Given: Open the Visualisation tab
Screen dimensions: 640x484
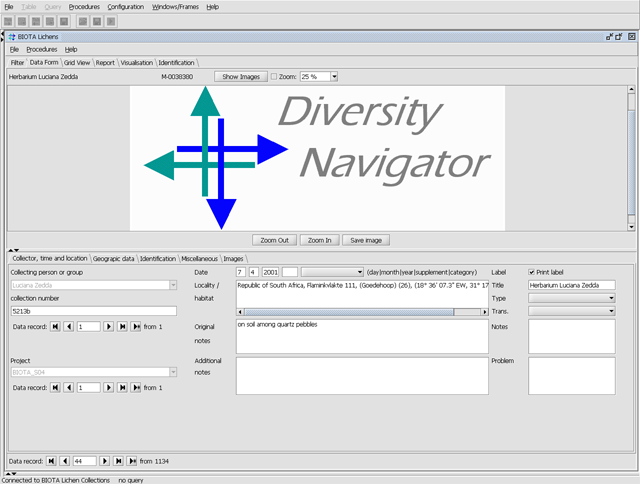Looking at the screenshot, I should point(136,62).
